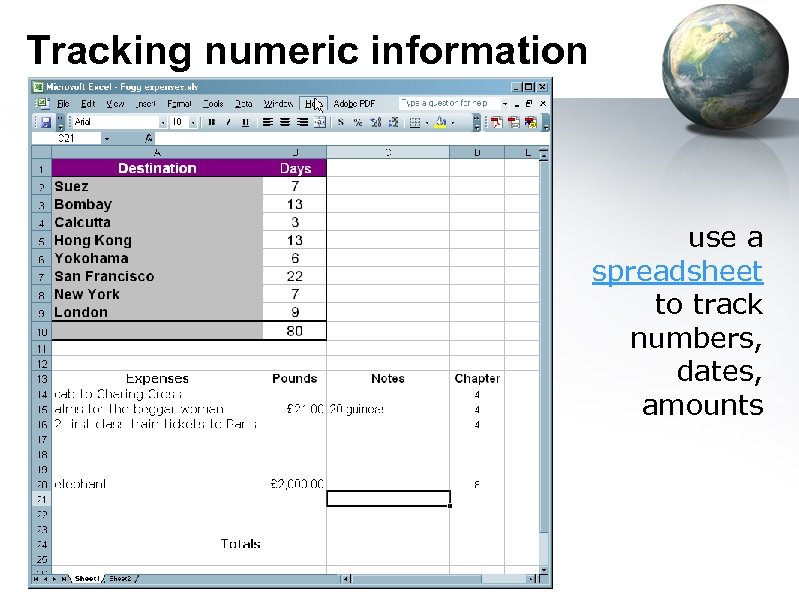Apply Currency style format
The height and width of the screenshot is (598, 799).
tap(341, 122)
